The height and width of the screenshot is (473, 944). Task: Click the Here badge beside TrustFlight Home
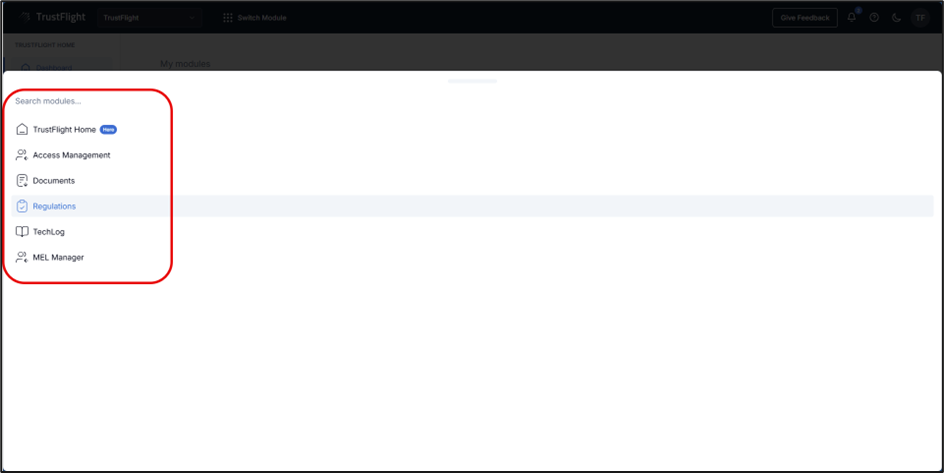pos(108,129)
